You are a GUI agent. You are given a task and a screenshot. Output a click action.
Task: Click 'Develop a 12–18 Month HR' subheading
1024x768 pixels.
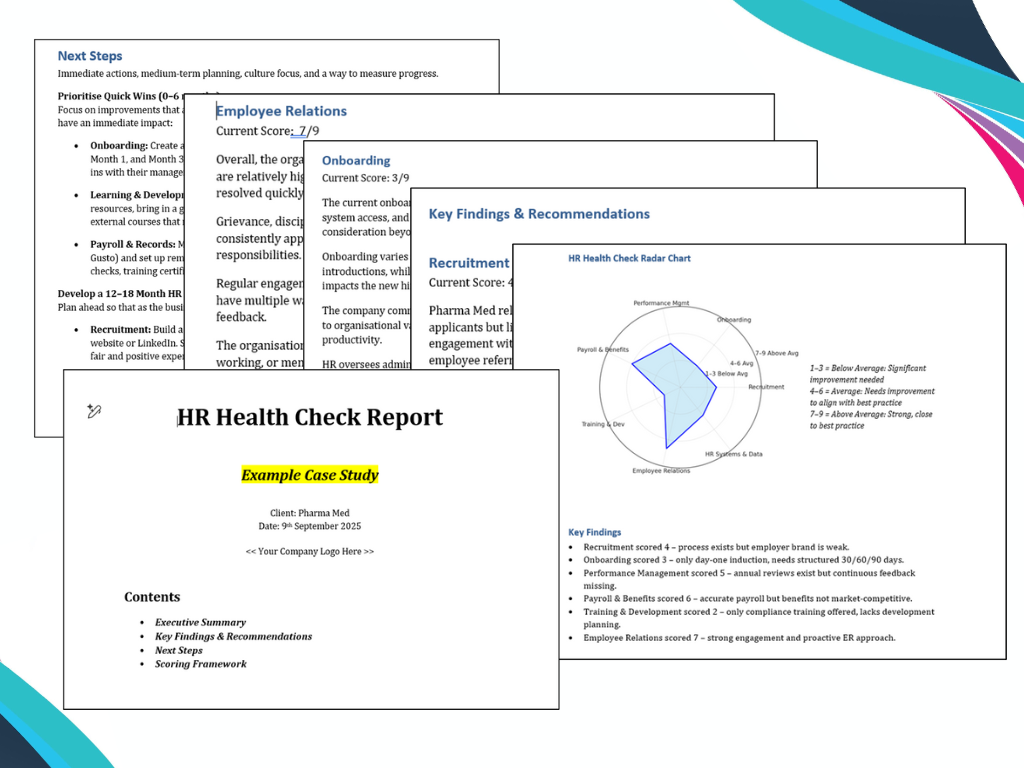tap(120, 294)
